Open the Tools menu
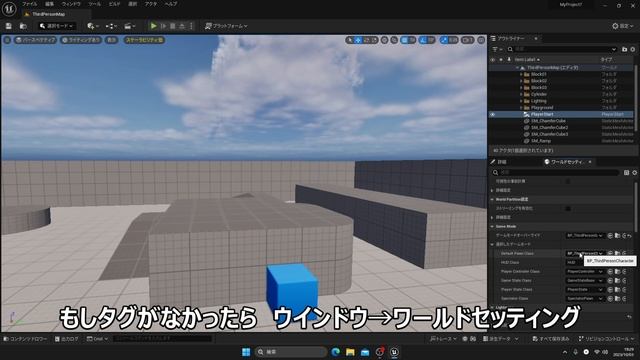This screenshot has height=360, width=640. click(x=94, y=4)
